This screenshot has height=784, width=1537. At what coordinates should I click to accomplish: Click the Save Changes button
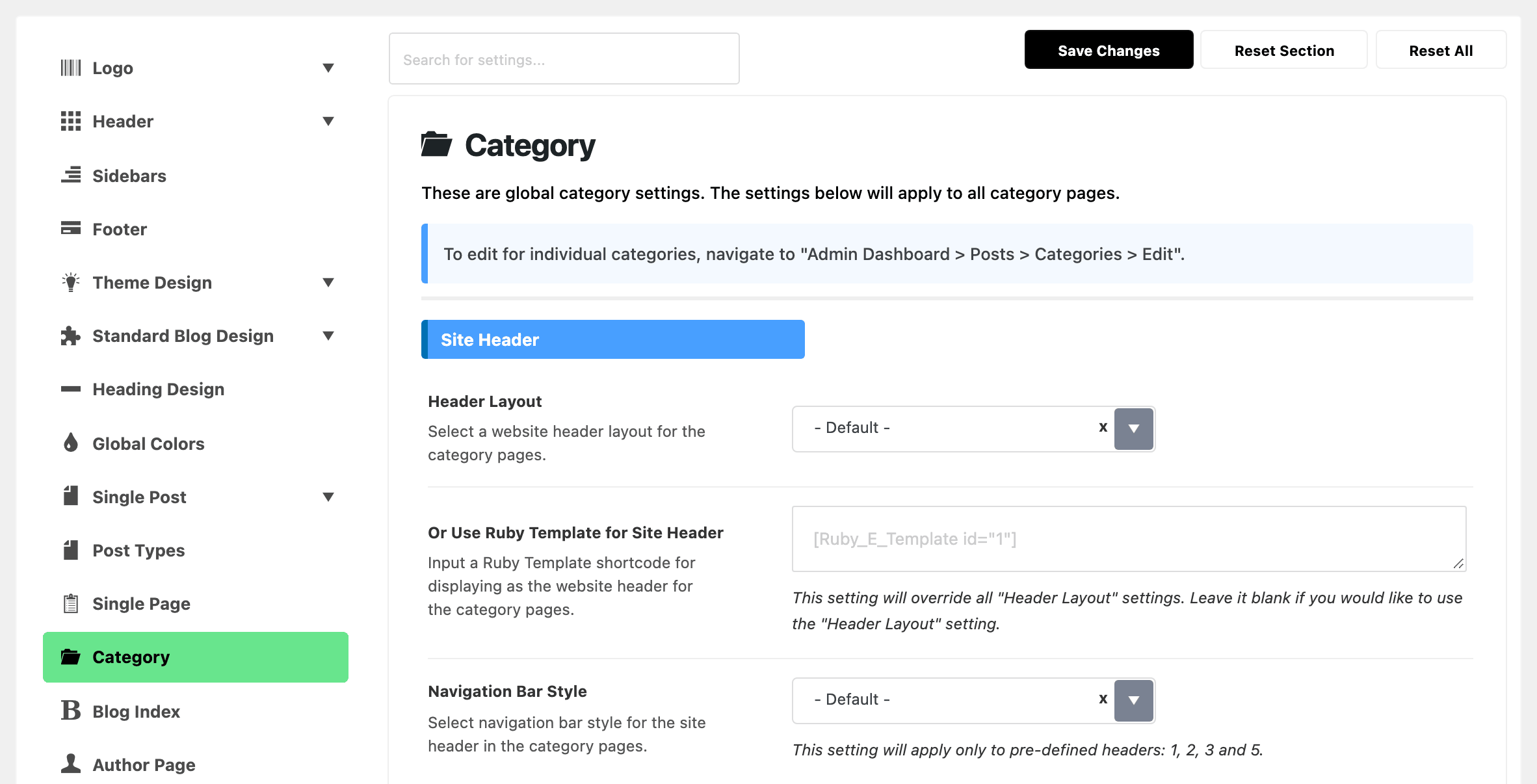[1109, 50]
